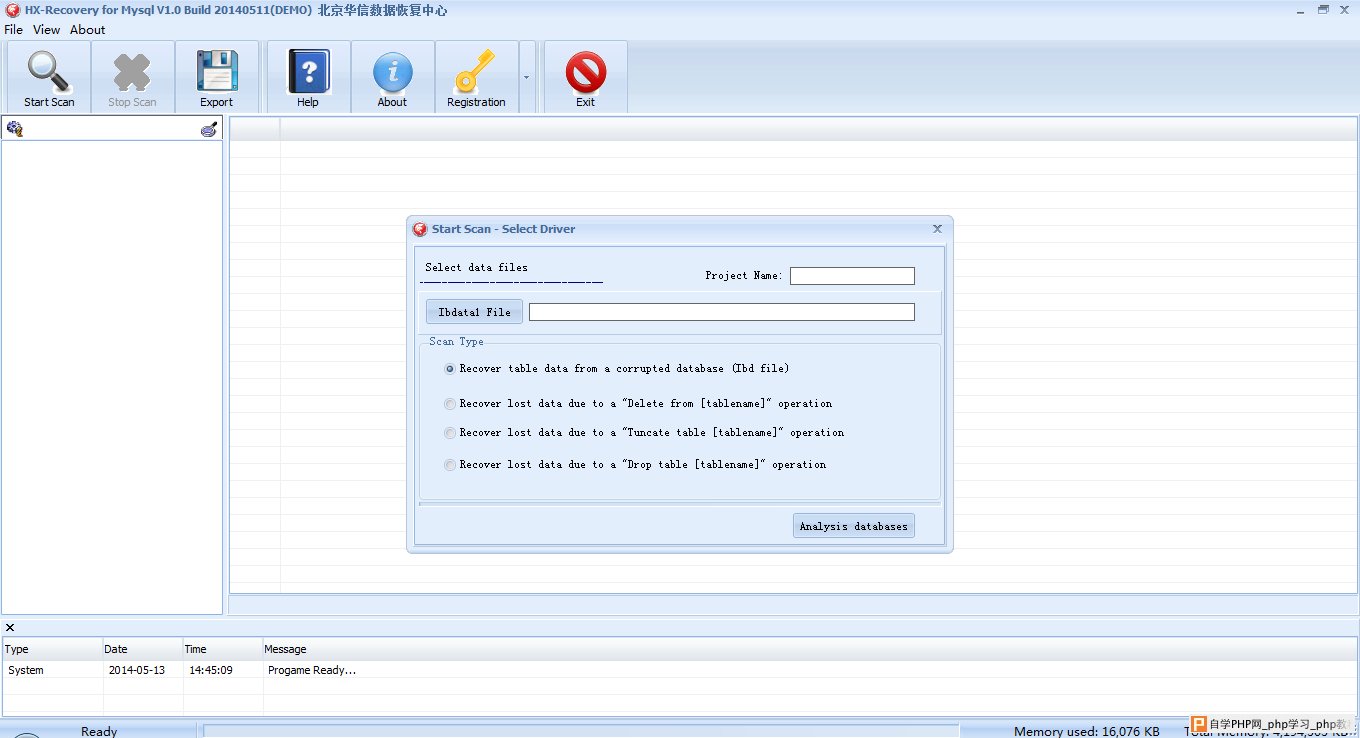Click the gear icon at left panel header

pos(14,128)
